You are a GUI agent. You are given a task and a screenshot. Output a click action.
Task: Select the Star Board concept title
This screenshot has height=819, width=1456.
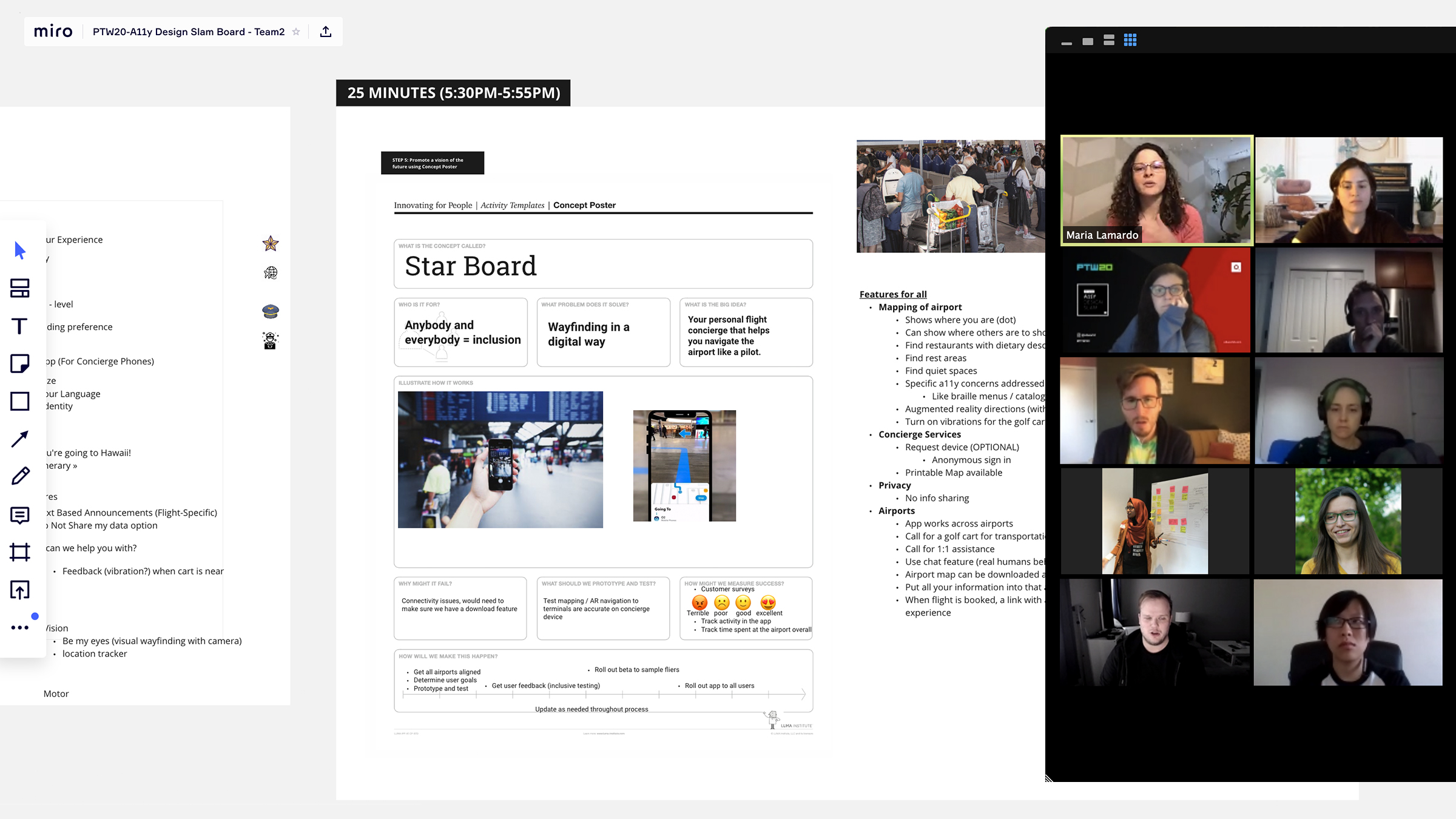tap(471, 266)
